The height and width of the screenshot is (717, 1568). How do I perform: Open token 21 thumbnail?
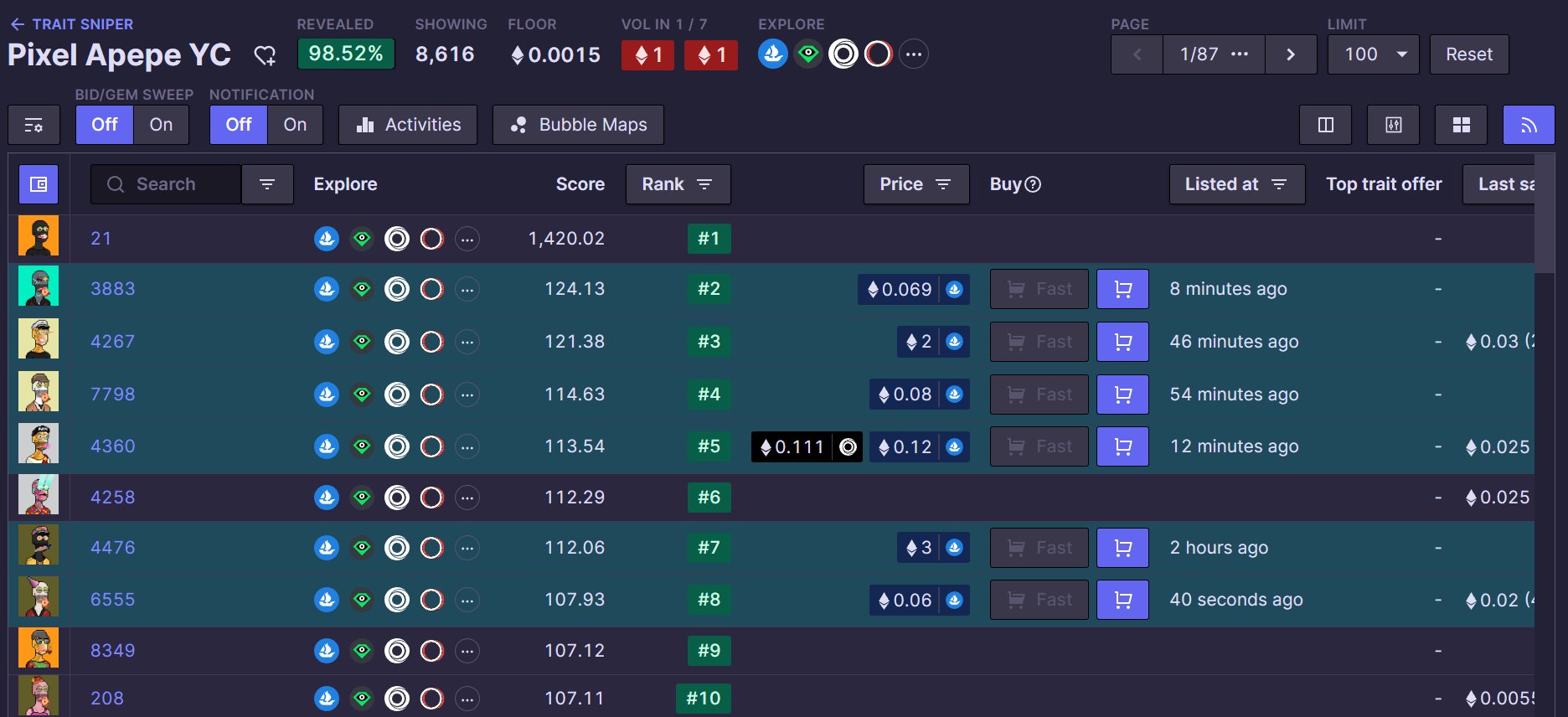click(x=39, y=237)
